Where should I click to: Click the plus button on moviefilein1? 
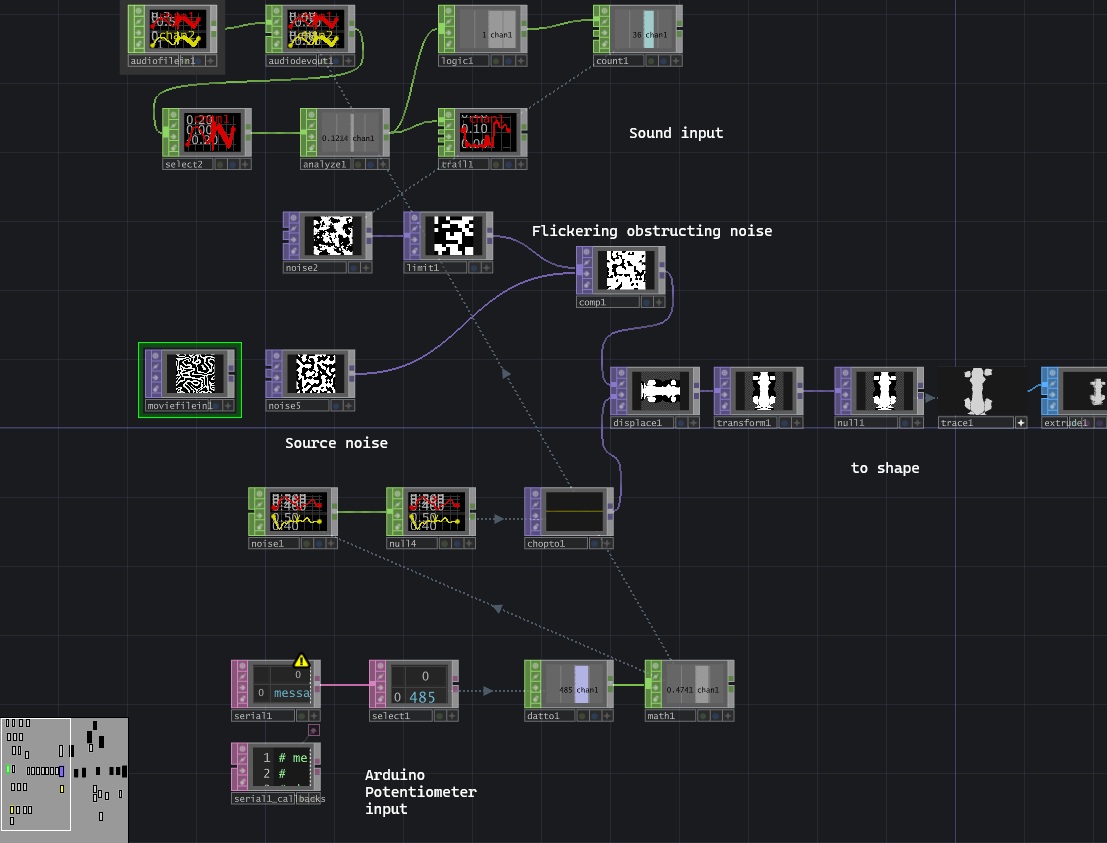coord(228,406)
